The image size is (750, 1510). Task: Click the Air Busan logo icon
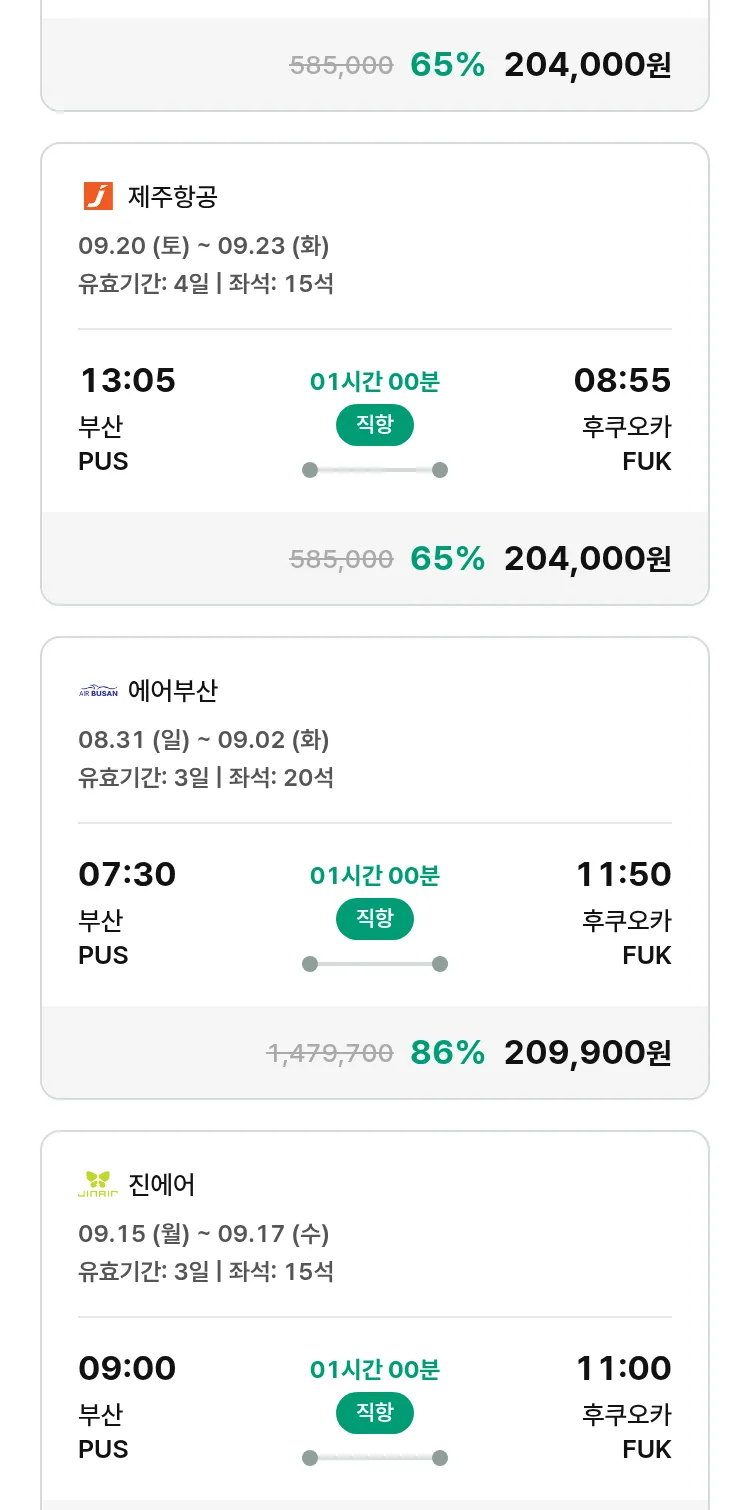(98, 691)
